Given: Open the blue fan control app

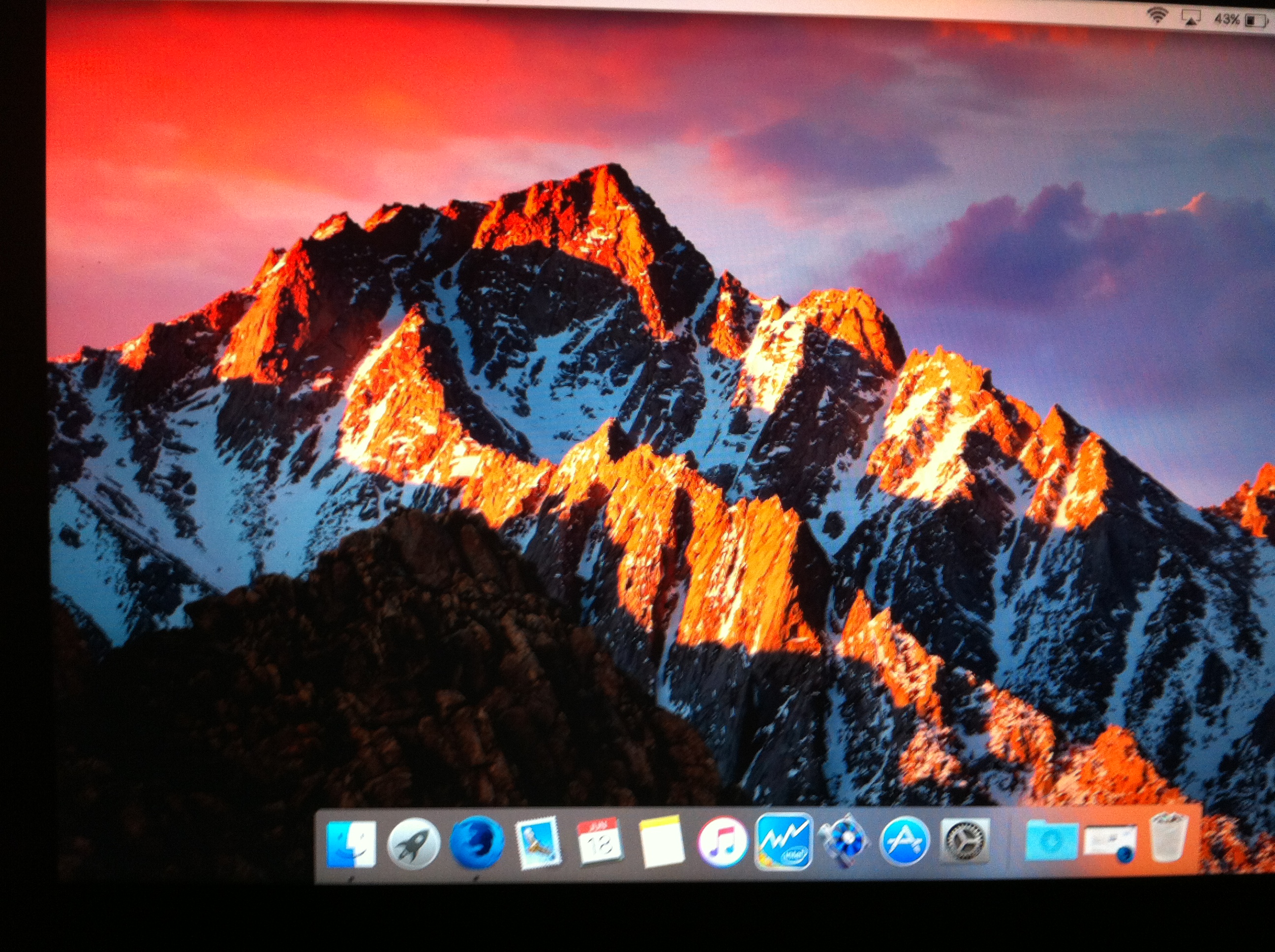Looking at the screenshot, I should (x=845, y=842).
